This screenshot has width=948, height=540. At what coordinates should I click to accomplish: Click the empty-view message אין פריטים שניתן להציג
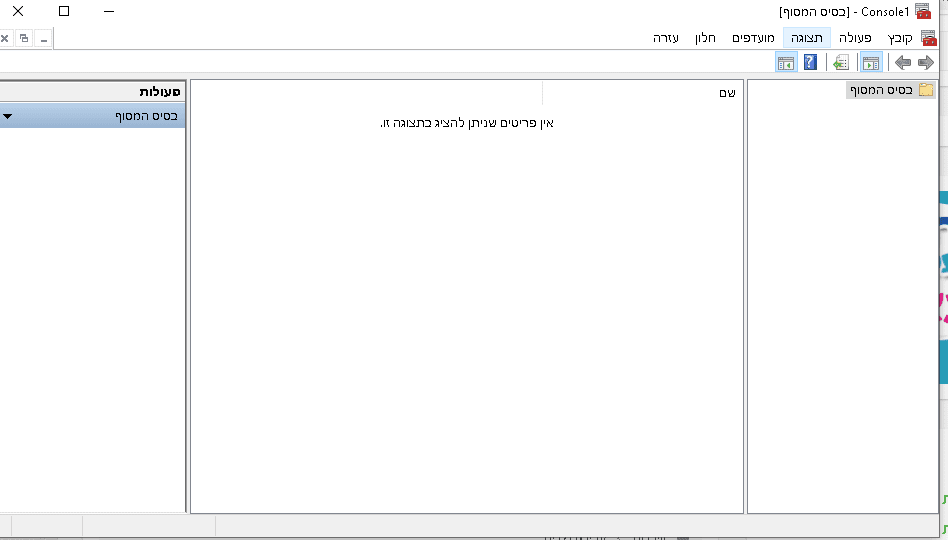pos(467,123)
